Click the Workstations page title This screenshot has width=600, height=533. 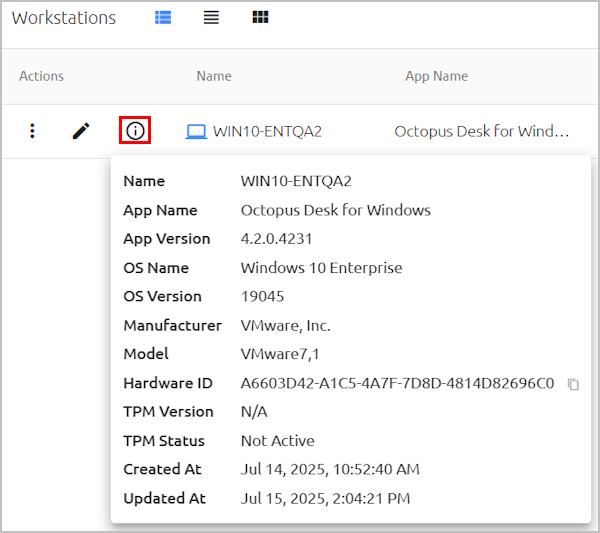[64, 18]
